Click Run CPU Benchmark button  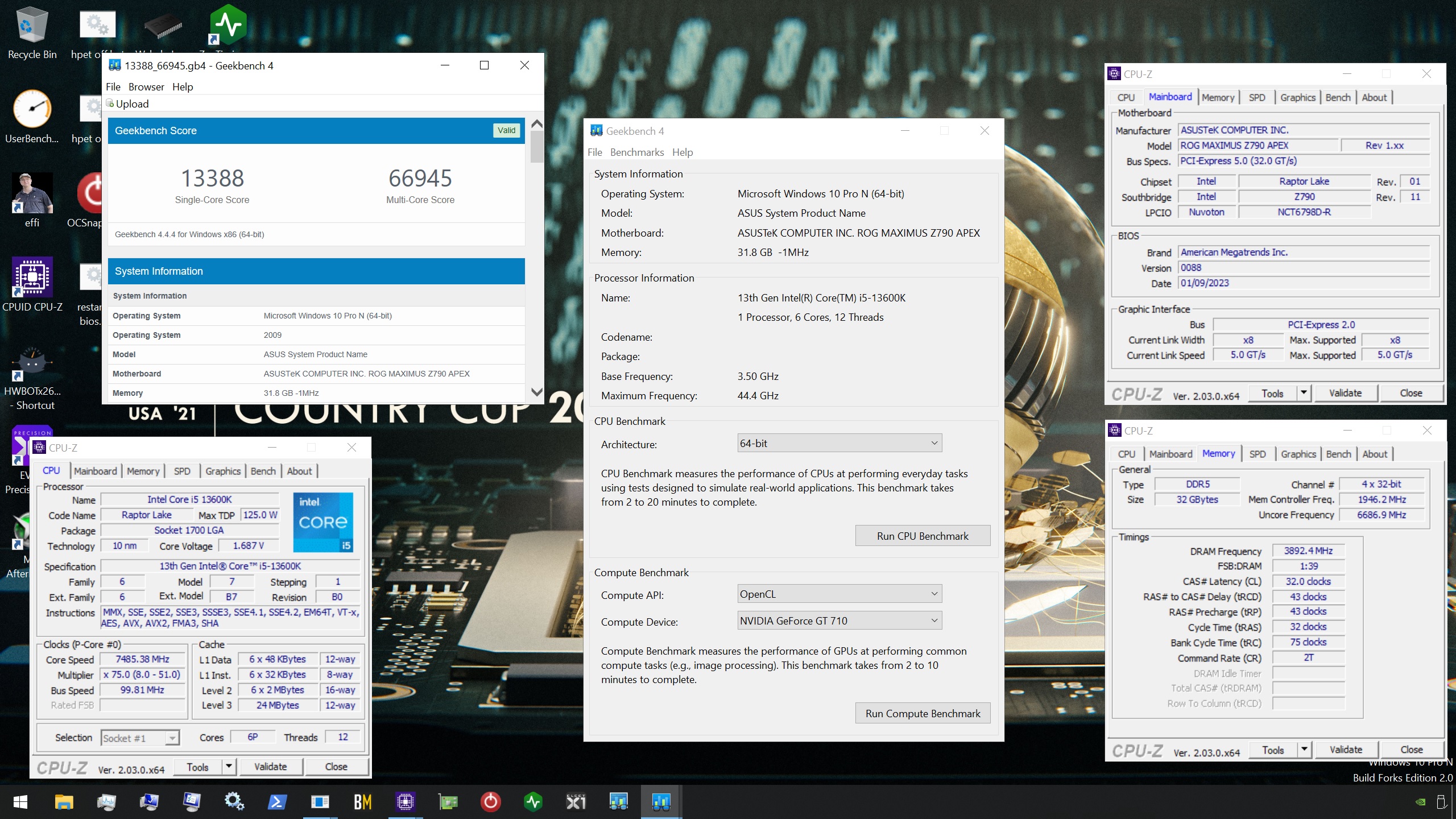(x=923, y=536)
